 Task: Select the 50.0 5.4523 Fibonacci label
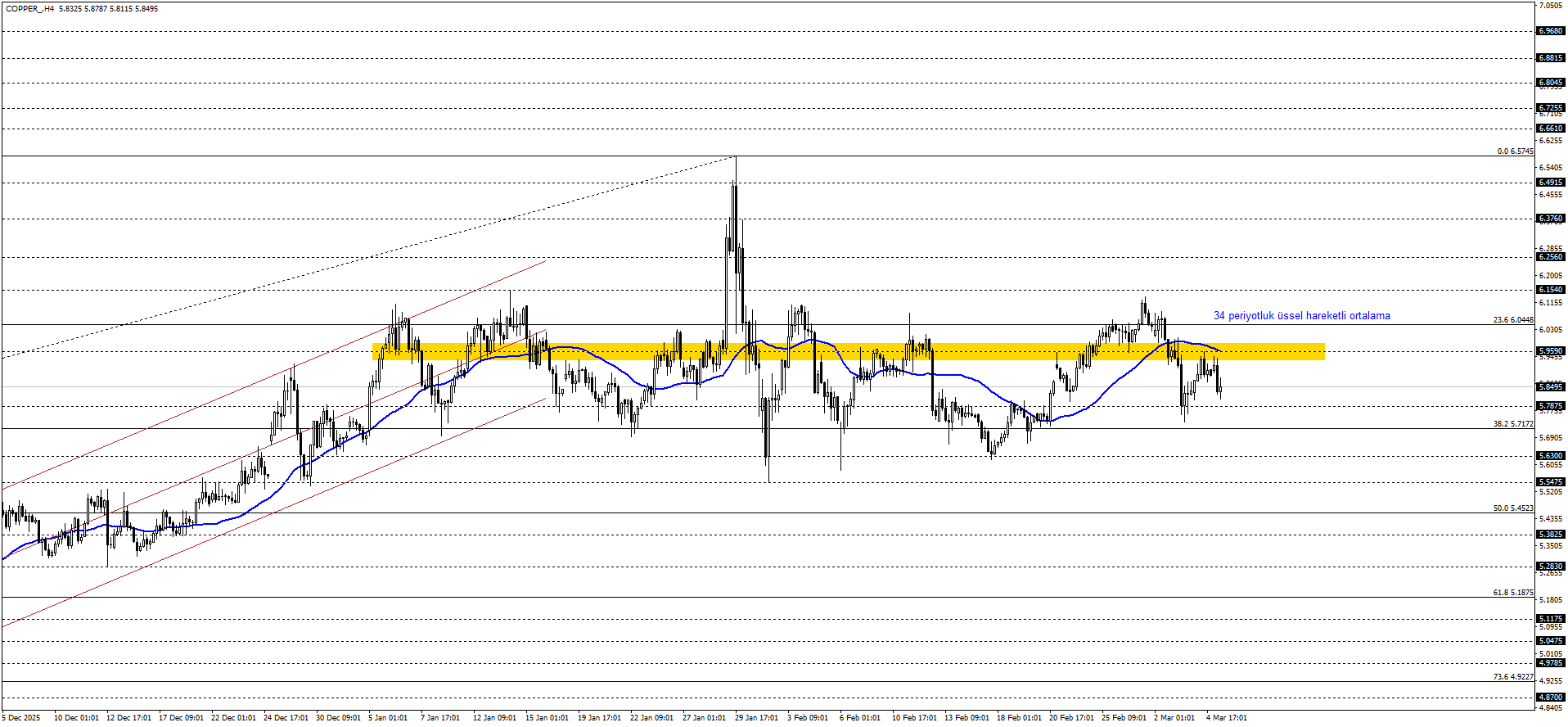pos(1512,508)
